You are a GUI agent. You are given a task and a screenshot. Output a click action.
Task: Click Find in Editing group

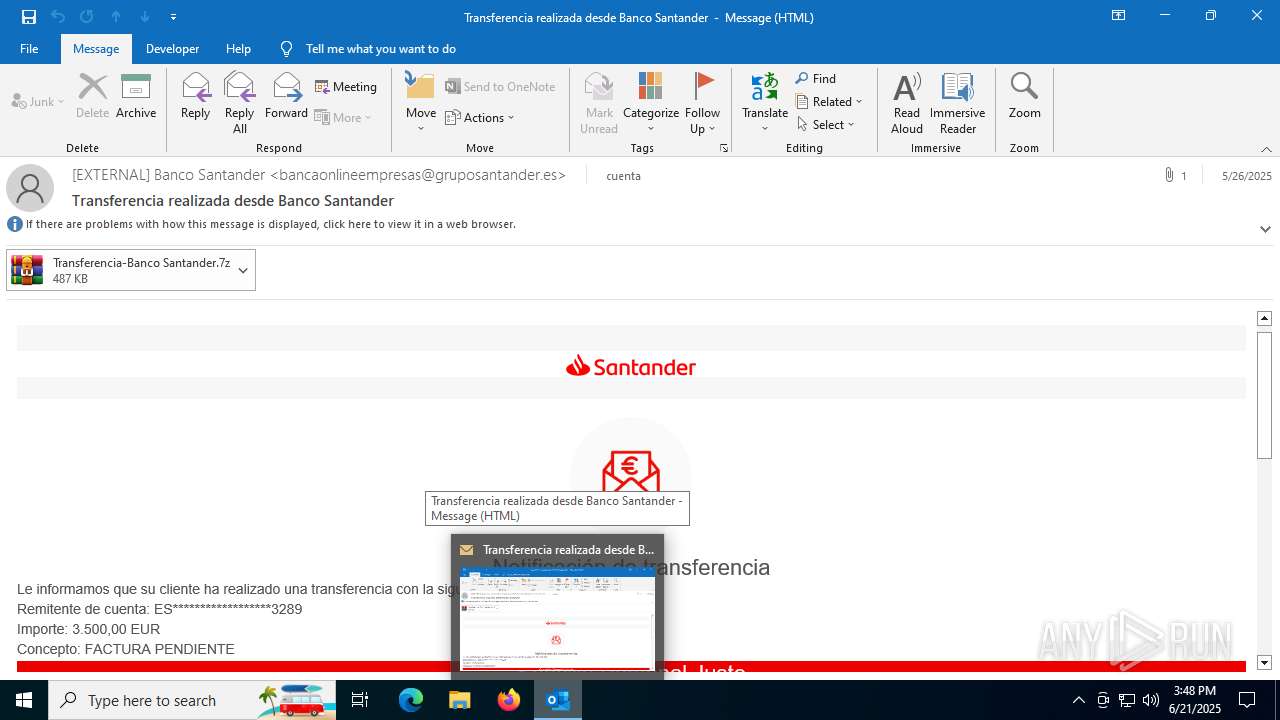coord(816,79)
